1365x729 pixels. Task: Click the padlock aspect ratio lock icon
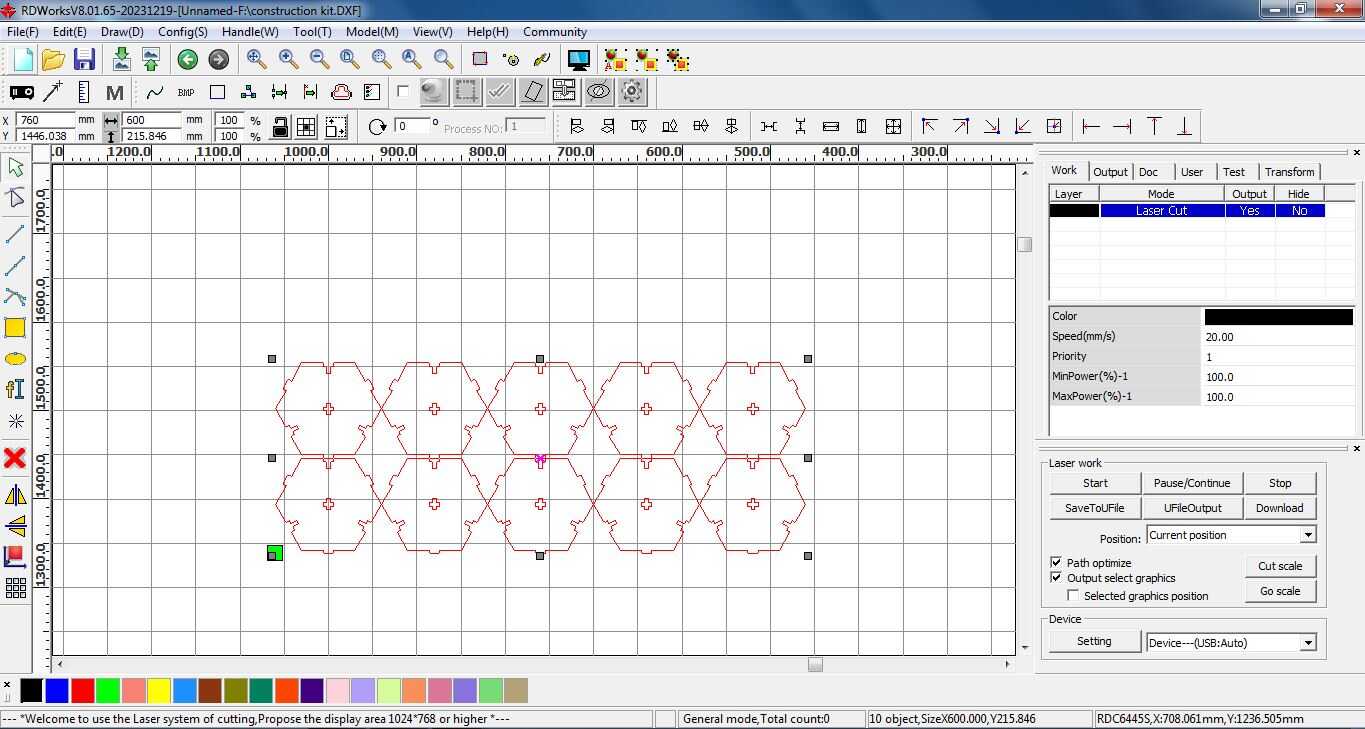(x=280, y=127)
